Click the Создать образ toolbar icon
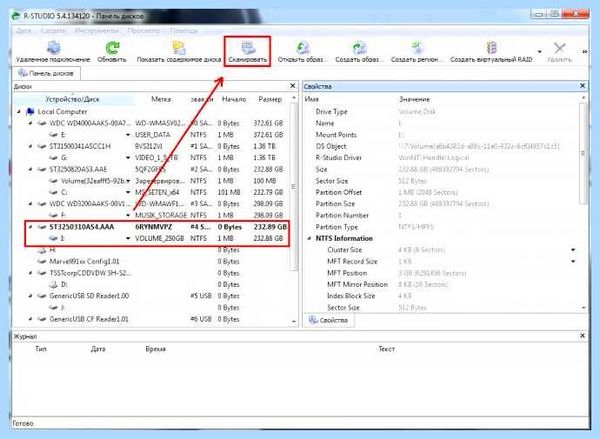The image size is (600, 439). tap(360, 48)
